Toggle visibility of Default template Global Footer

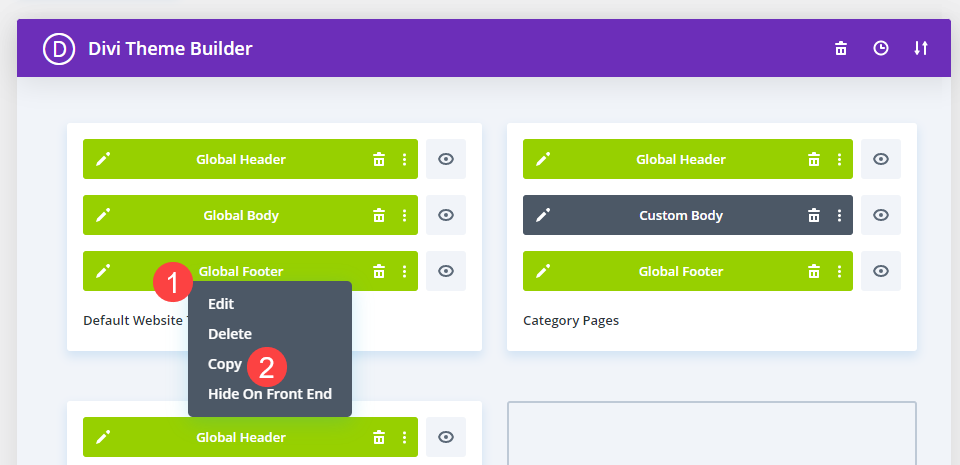click(x=446, y=271)
